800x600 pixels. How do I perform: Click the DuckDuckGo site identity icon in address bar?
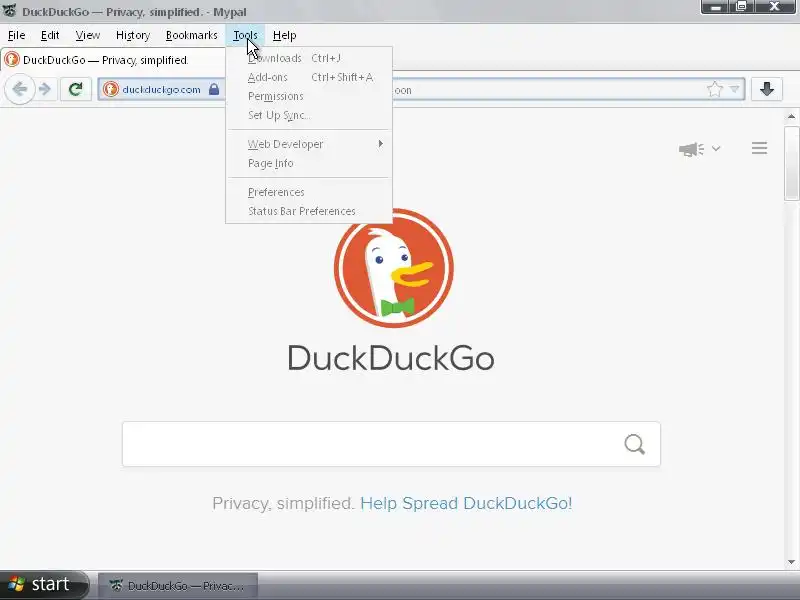[x=110, y=89]
